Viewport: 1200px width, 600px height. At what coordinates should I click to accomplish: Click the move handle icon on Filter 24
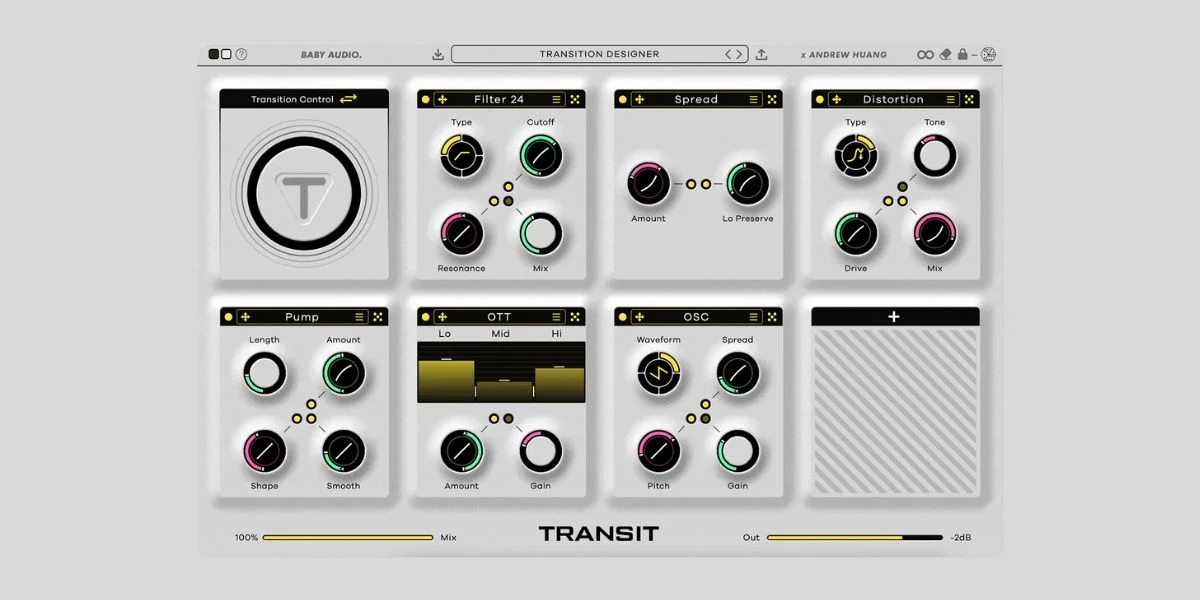coord(443,99)
